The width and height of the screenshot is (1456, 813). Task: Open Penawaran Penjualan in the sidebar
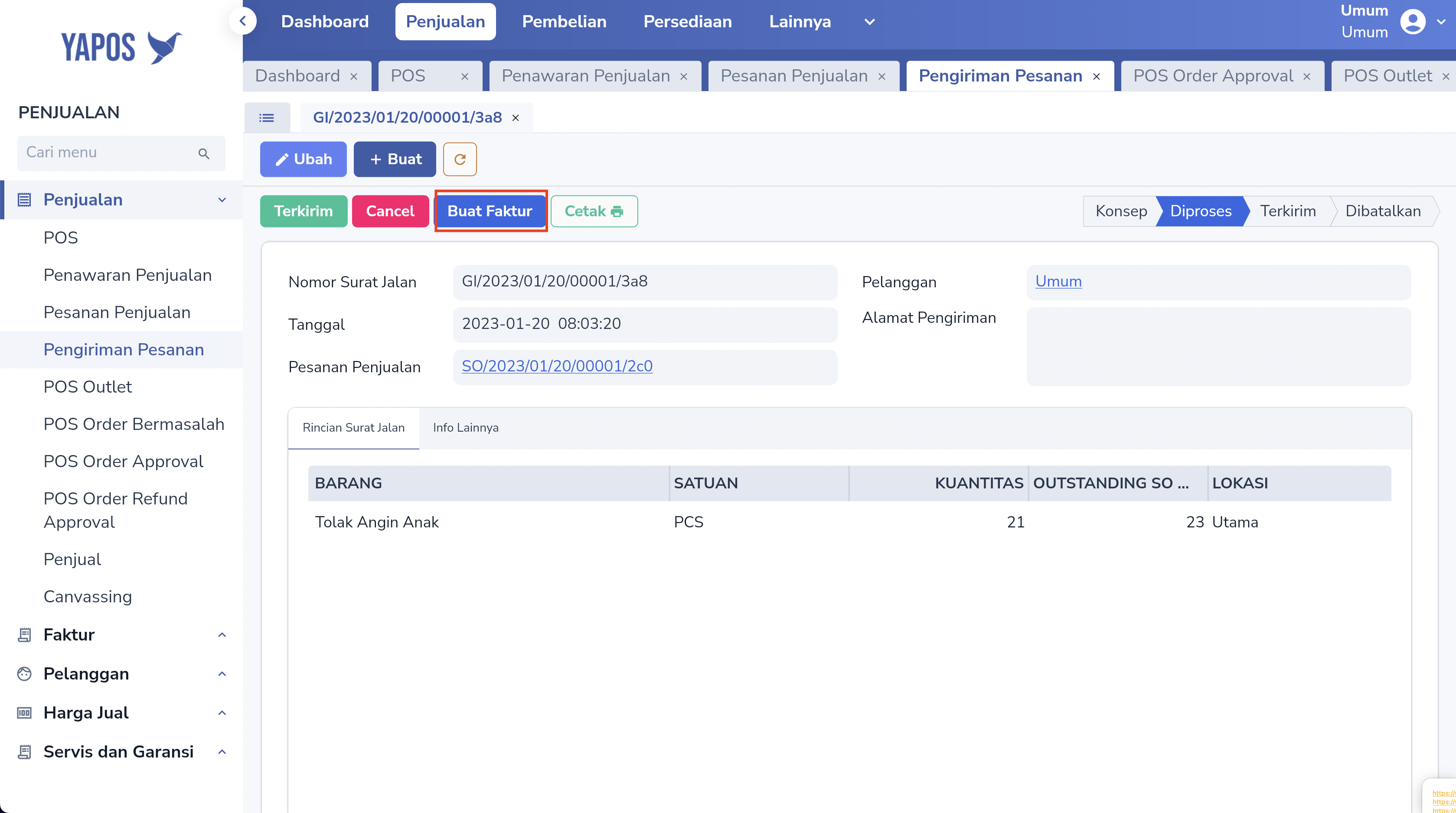[x=128, y=275]
